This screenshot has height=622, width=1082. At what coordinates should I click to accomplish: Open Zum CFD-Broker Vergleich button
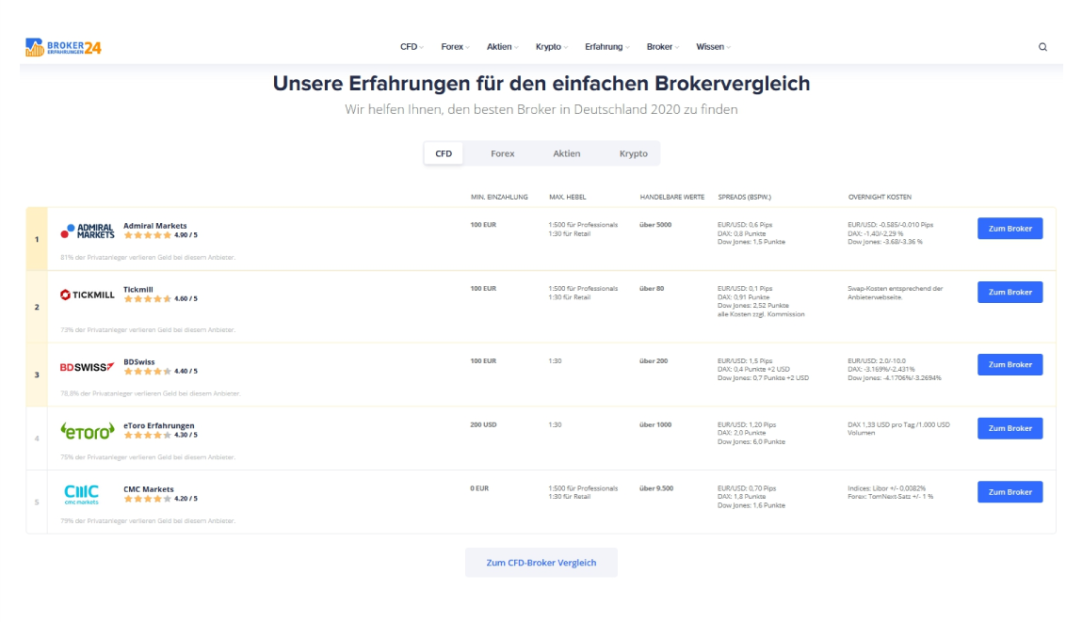(x=541, y=563)
